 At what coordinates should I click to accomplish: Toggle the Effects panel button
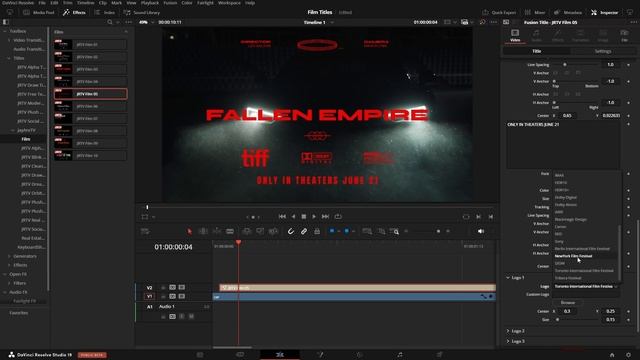pos(74,13)
